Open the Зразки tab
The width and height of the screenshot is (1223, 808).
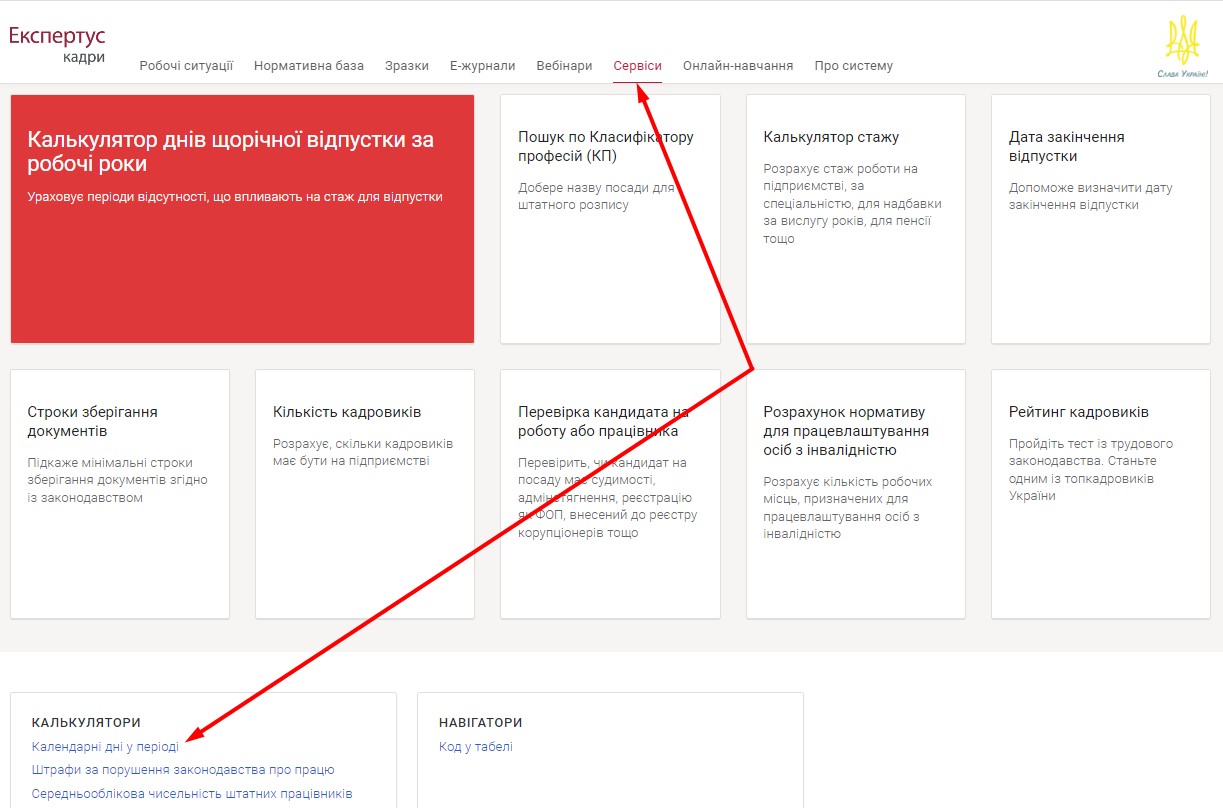[407, 66]
